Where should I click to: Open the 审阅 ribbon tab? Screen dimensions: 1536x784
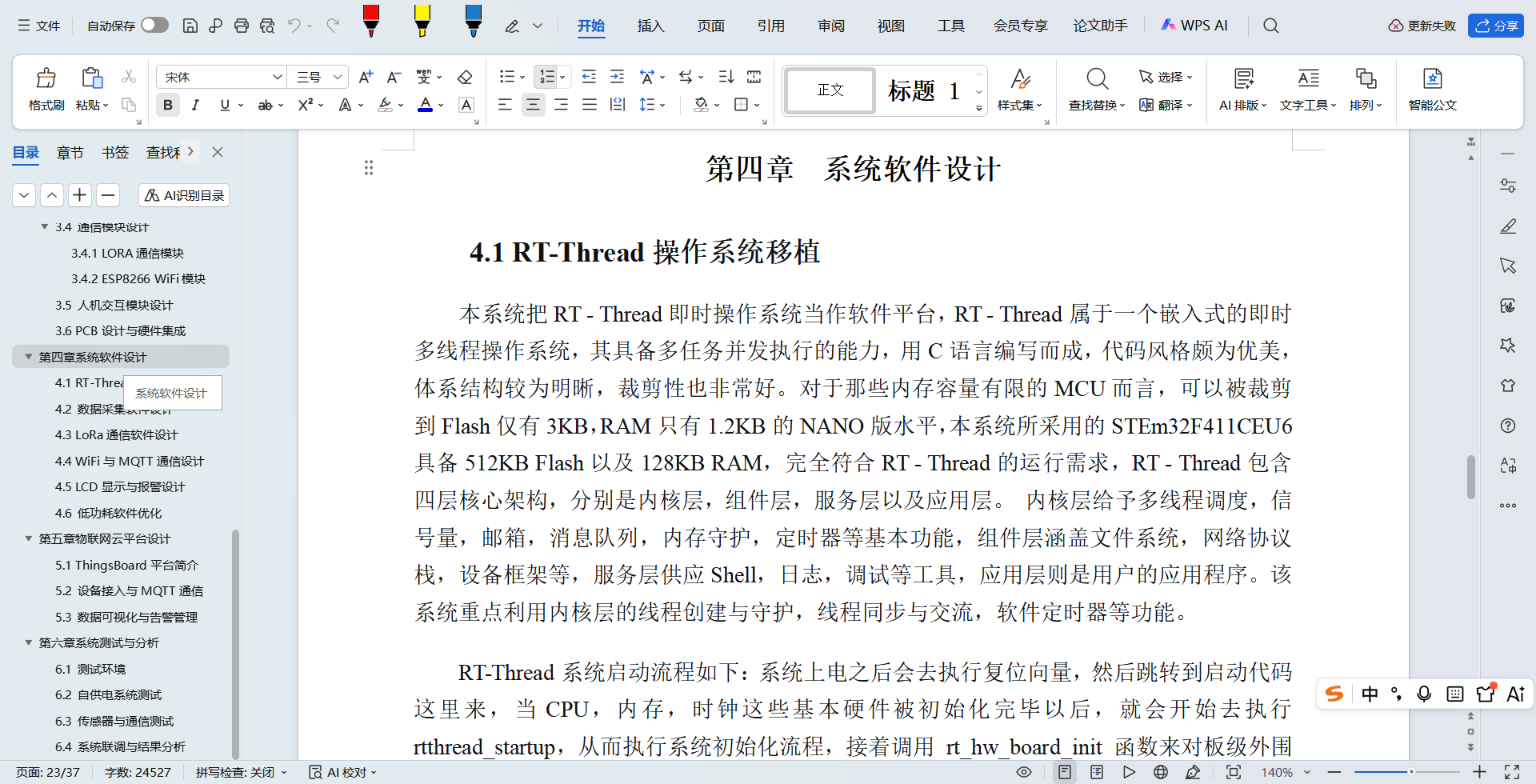(831, 26)
